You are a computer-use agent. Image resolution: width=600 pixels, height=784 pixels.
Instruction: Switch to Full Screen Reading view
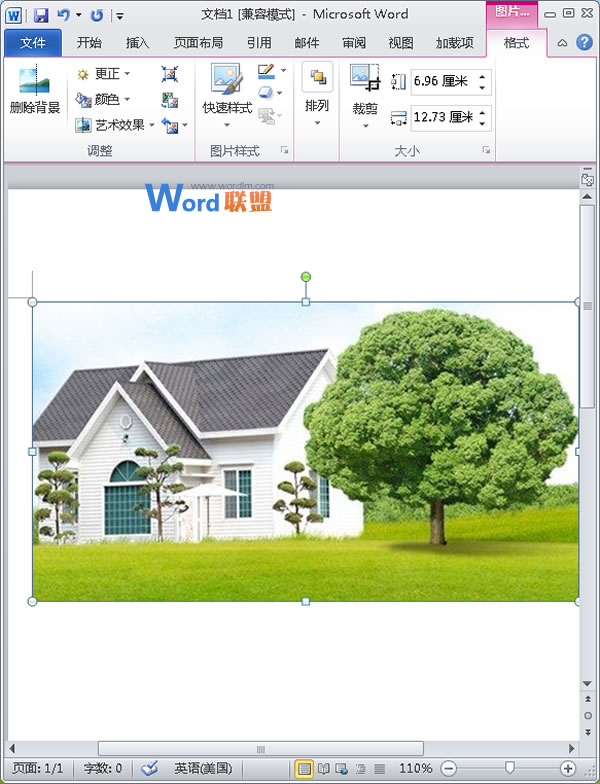pos(324,768)
